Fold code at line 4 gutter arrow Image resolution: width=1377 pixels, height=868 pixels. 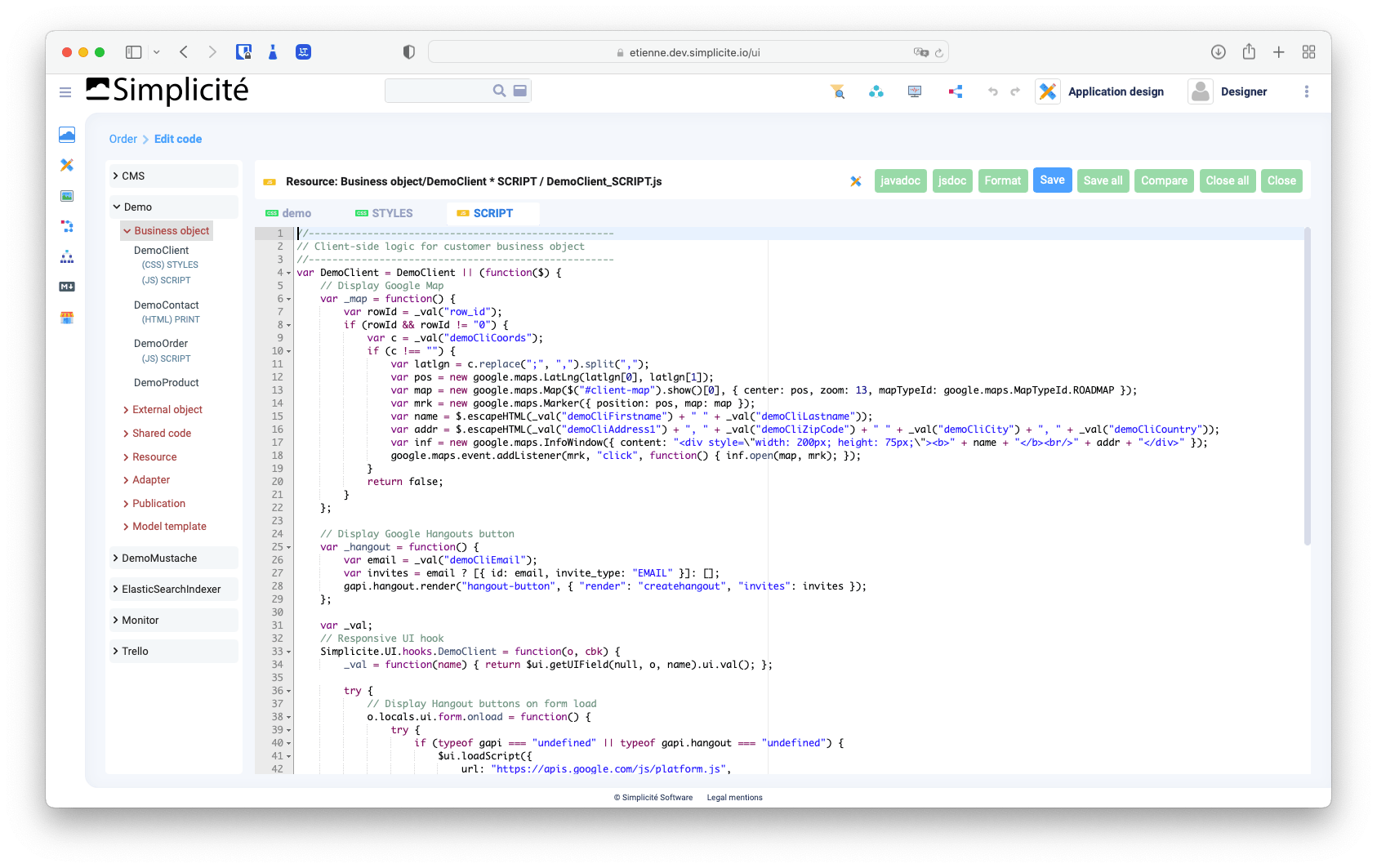click(x=288, y=274)
